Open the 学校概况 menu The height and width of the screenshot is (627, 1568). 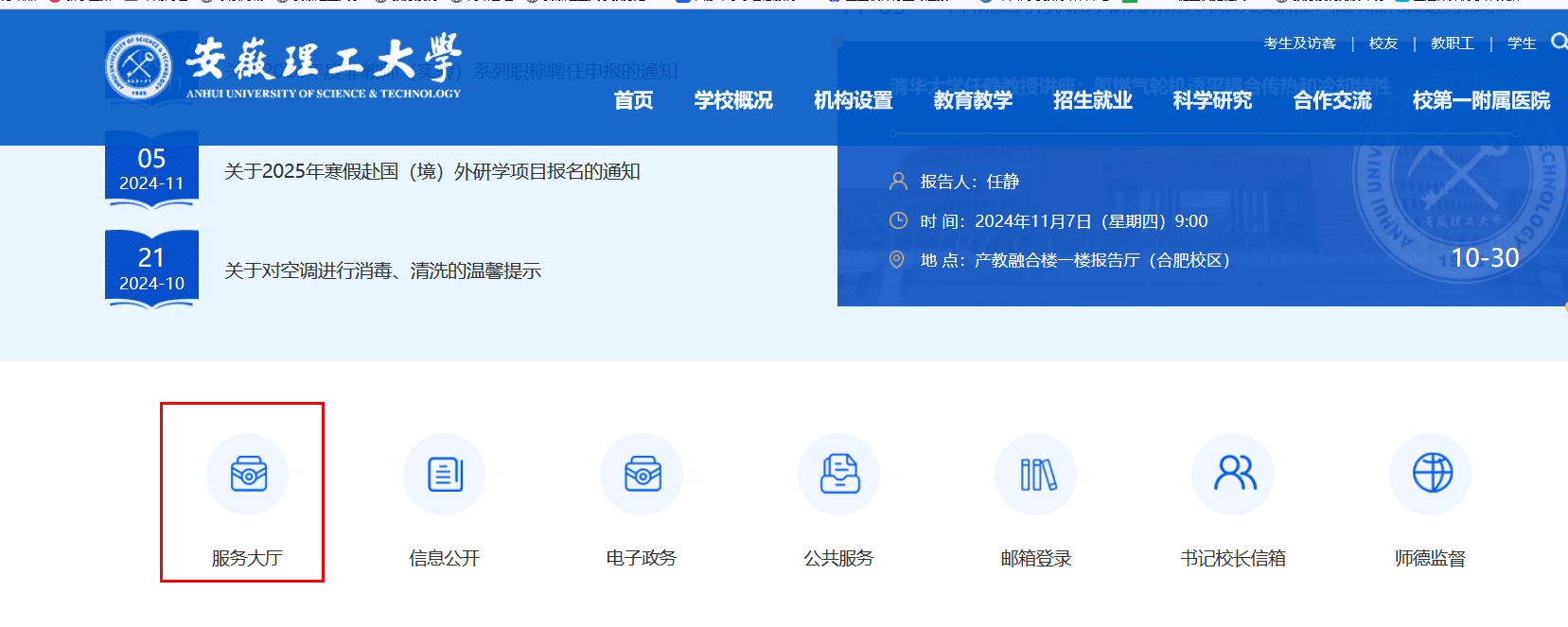(733, 100)
